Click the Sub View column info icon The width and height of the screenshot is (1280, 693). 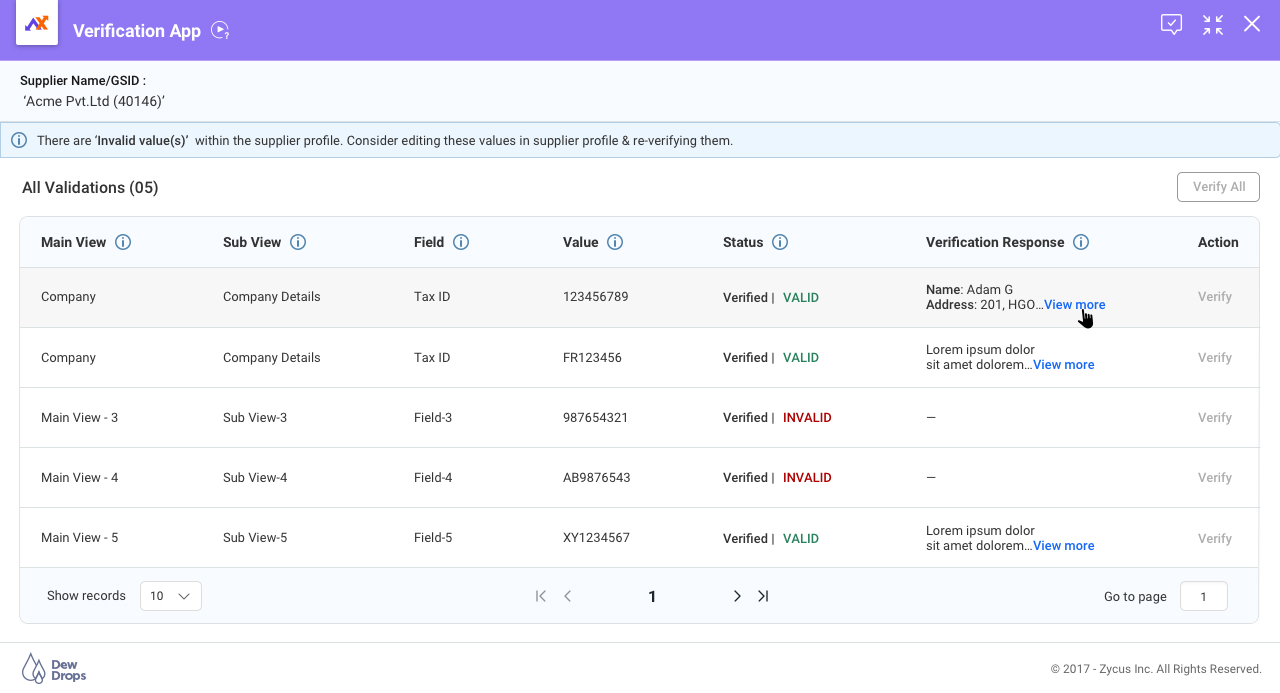(297, 242)
